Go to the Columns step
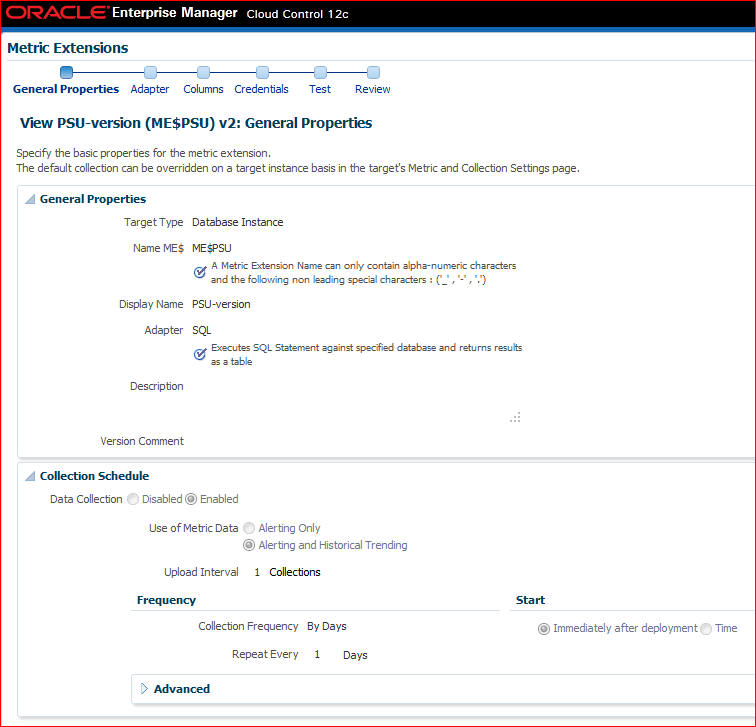 pyautogui.click(x=203, y=89)
